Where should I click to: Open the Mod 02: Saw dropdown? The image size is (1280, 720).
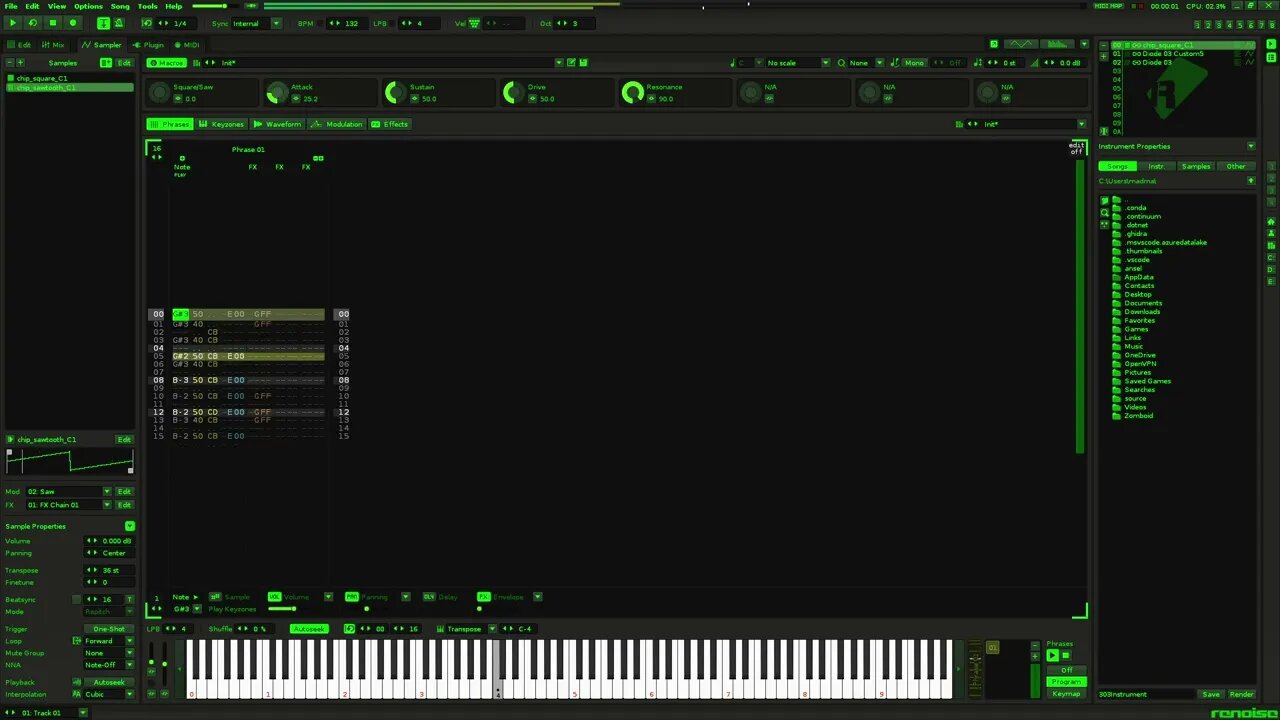68,491
